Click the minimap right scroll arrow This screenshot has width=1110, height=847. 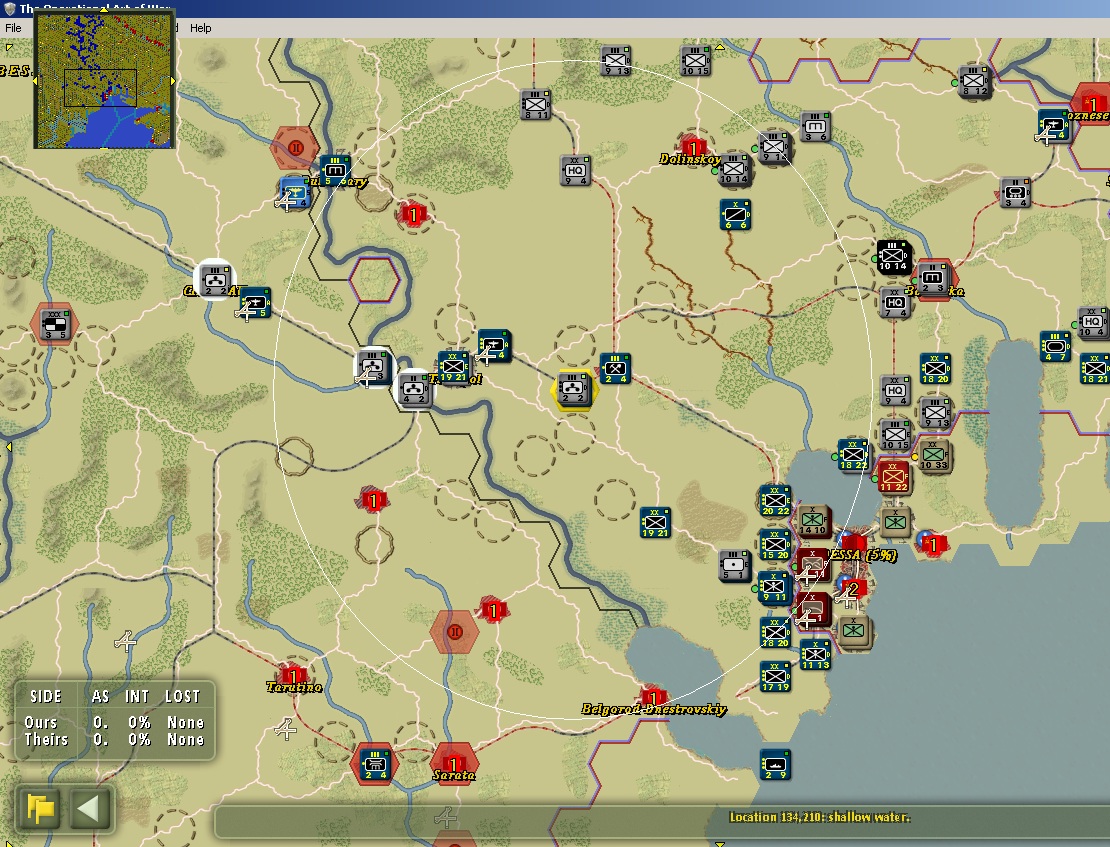(x=173, y=81)
